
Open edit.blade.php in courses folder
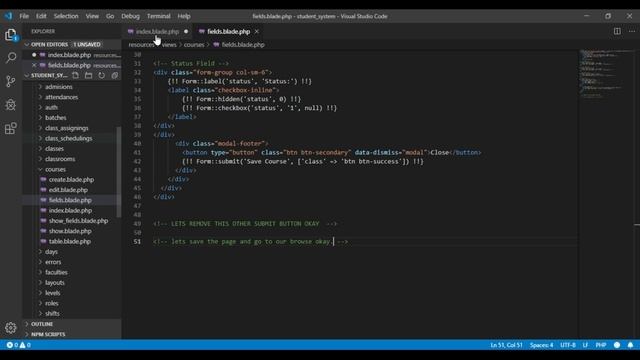tap(68, 190)
